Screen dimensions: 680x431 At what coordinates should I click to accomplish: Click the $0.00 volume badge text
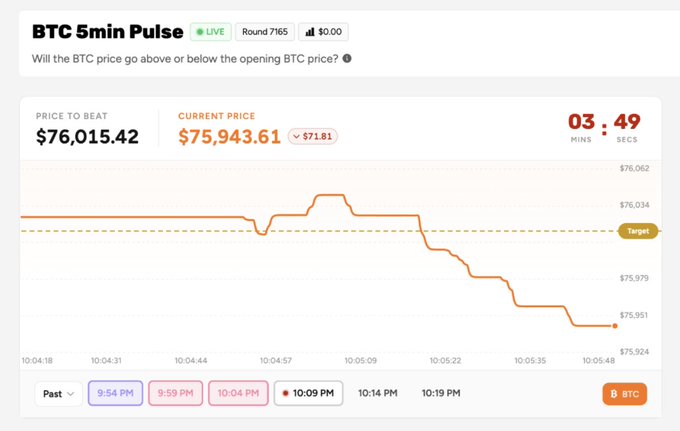(330, 32)
